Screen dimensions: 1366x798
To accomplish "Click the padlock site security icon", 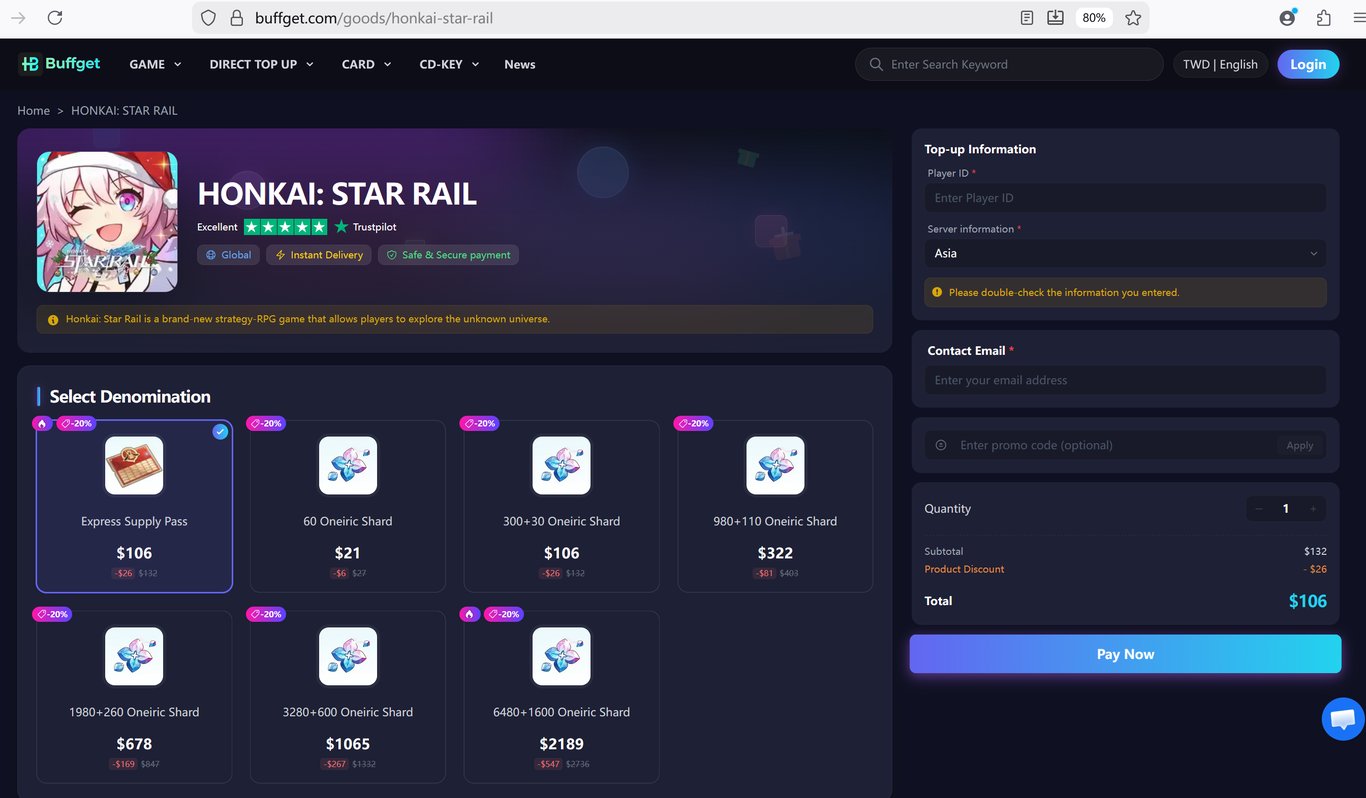I will (236, 18).
